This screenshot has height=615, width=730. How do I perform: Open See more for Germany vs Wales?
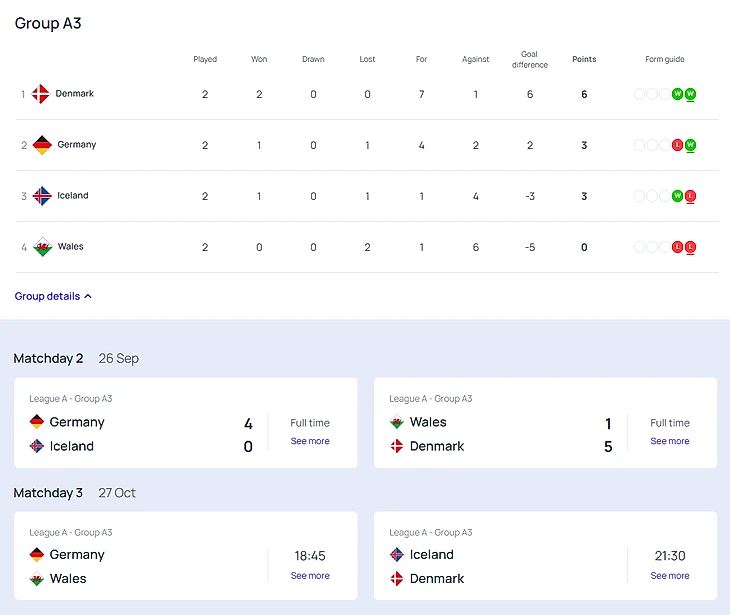coord(310,576)
